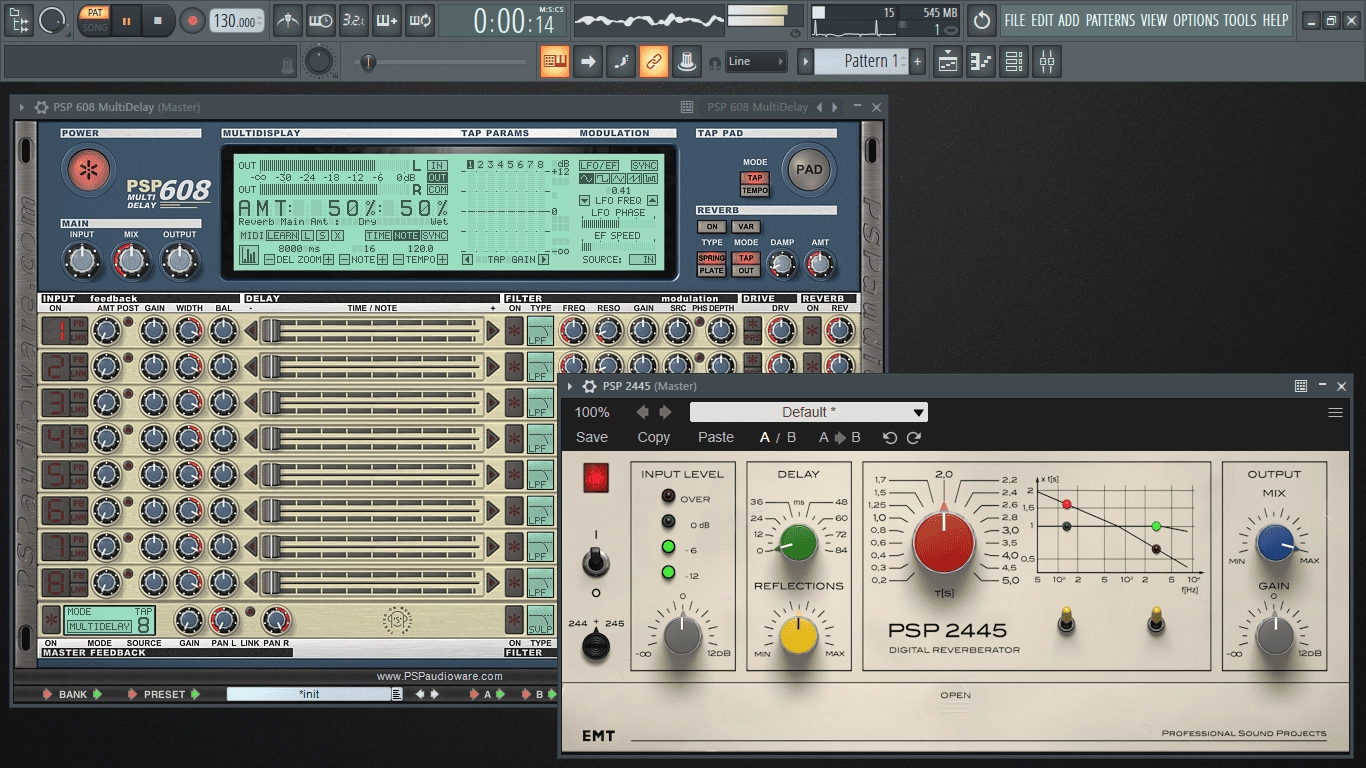Open the piano roll icon
The width and height of the screenshot is (1366, 768).
pos(981,62)
